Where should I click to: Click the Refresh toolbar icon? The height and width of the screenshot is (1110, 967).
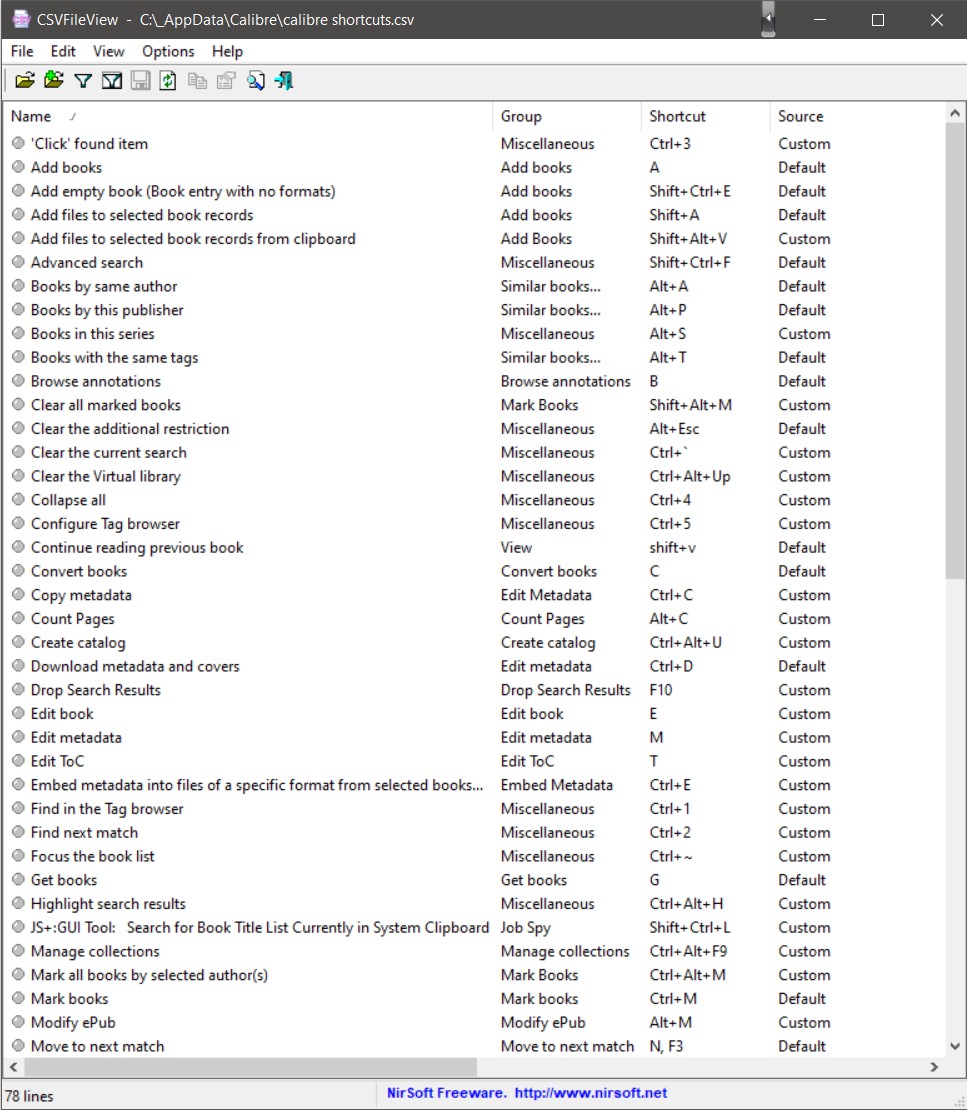point(168,81)
